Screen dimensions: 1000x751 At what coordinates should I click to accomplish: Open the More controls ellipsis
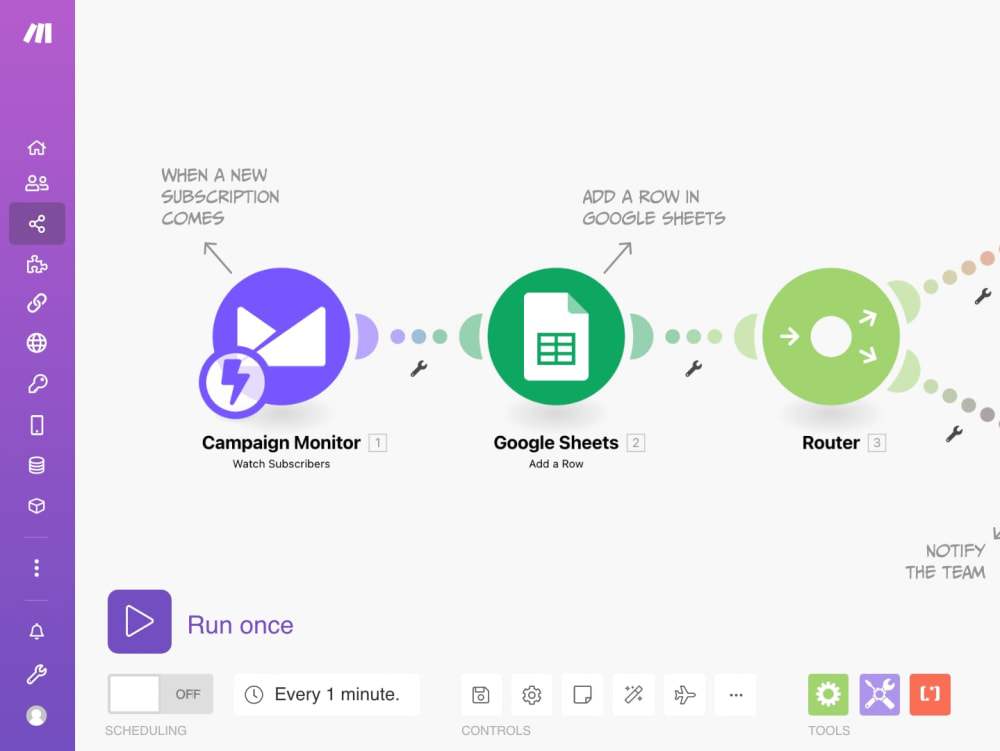click(735, 694)
